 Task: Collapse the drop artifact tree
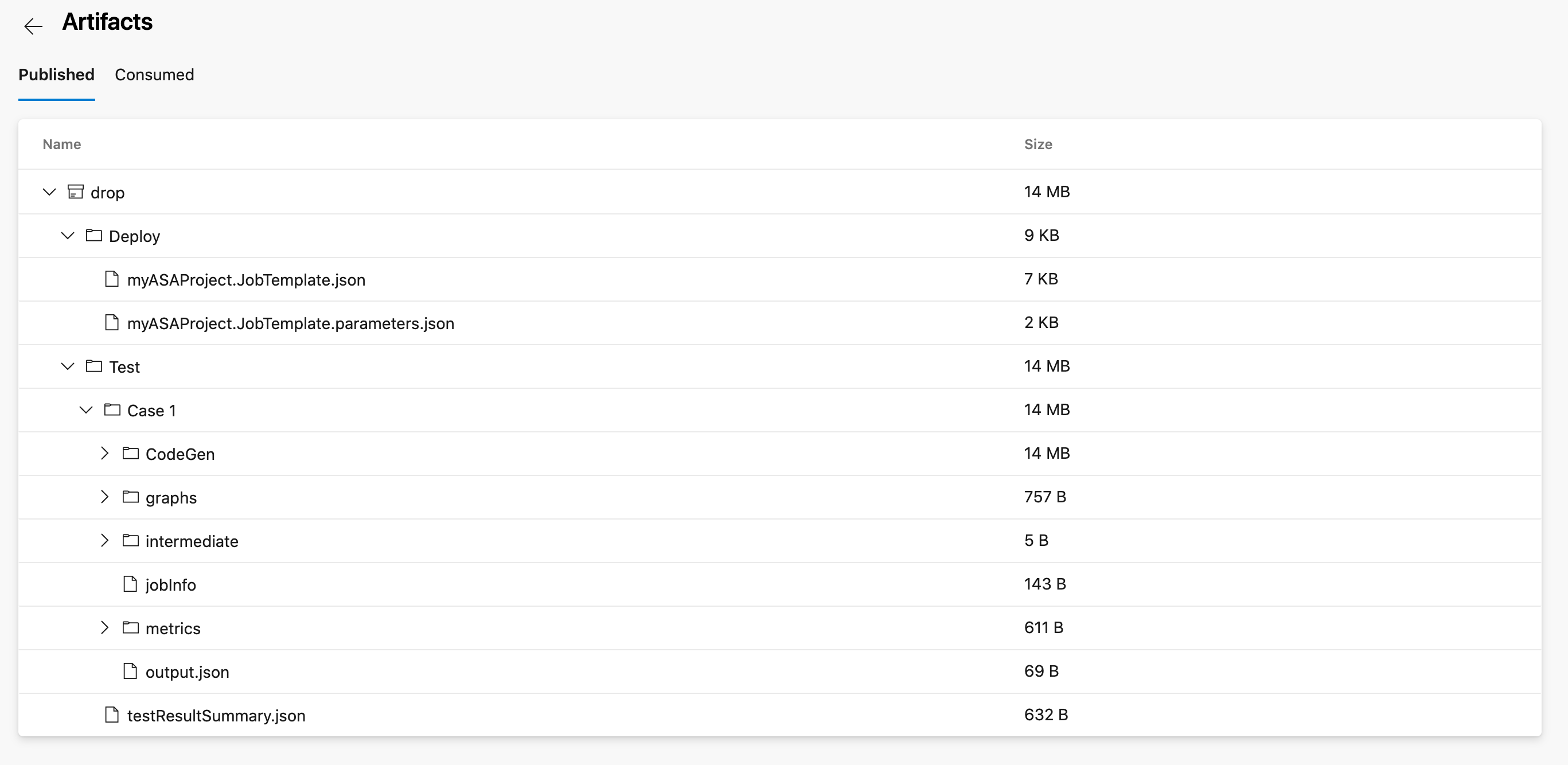click(49, 192)
